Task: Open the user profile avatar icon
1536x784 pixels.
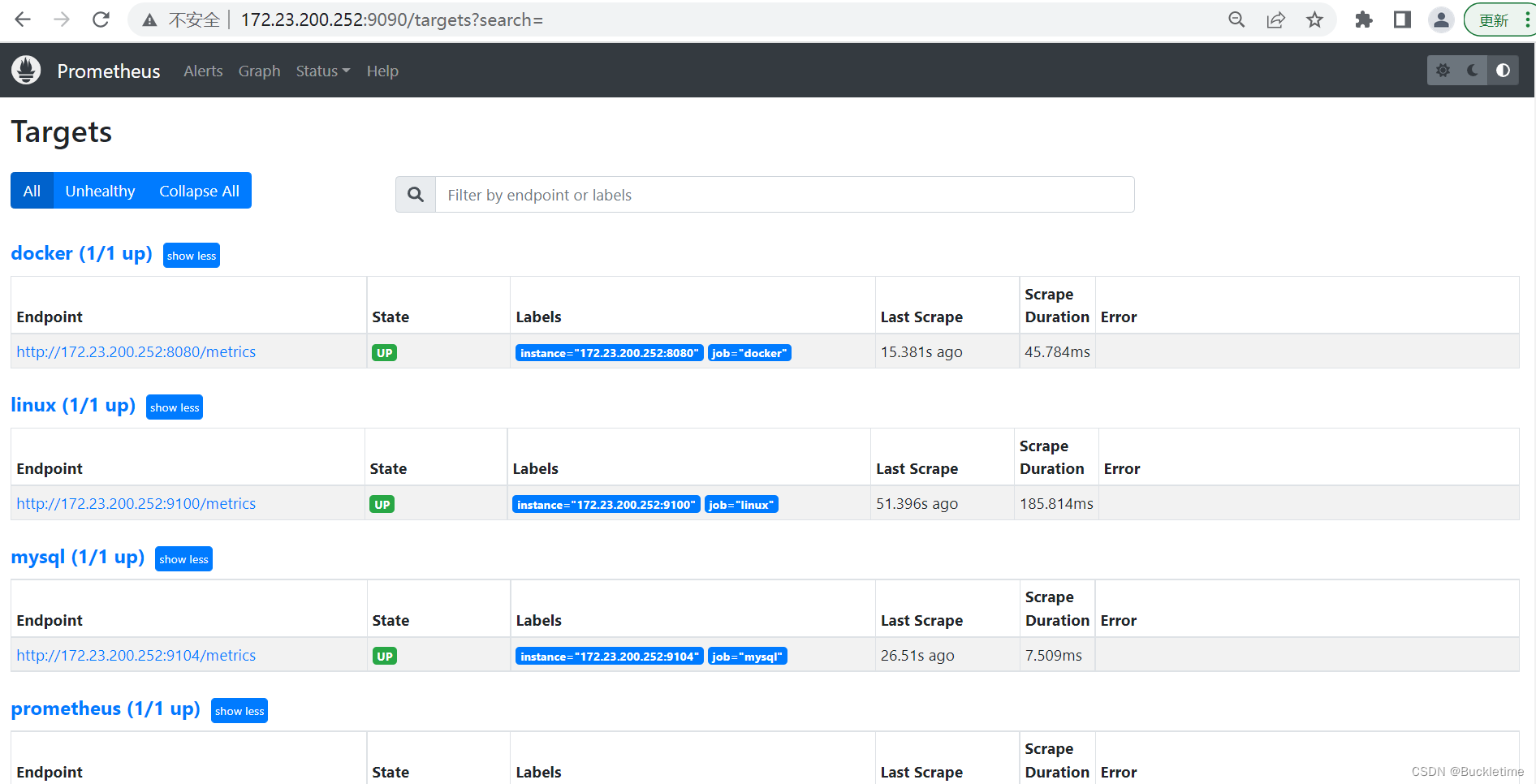Action: pos(1441,19)
